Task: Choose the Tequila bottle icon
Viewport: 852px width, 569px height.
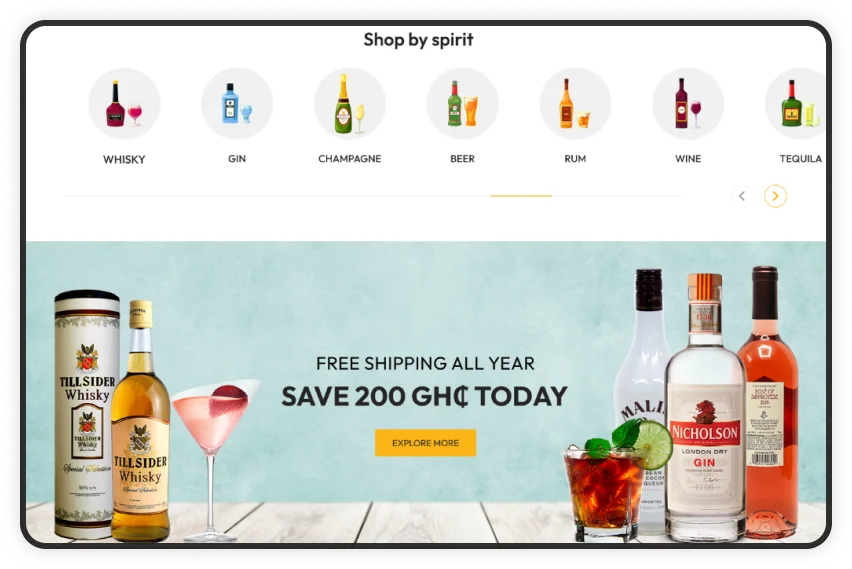Action: (796, 103)
